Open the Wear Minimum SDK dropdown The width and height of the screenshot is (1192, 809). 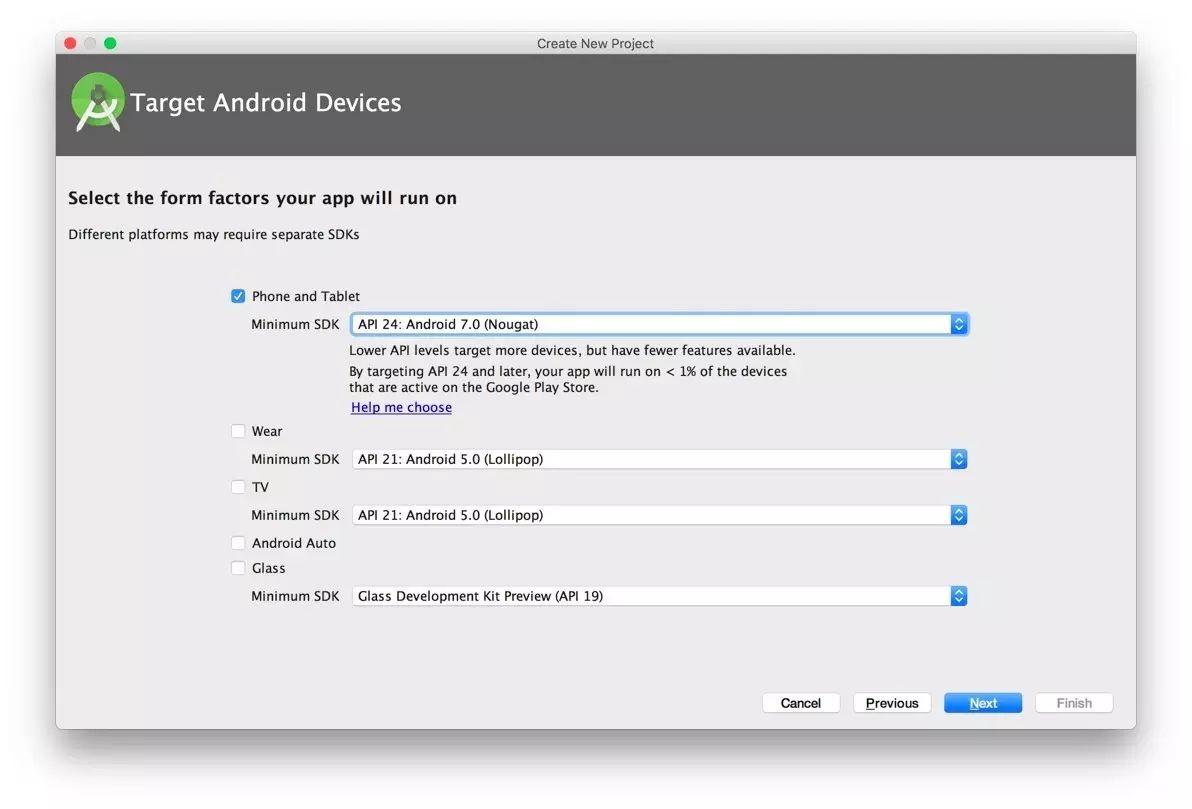(x=659, y=459)
